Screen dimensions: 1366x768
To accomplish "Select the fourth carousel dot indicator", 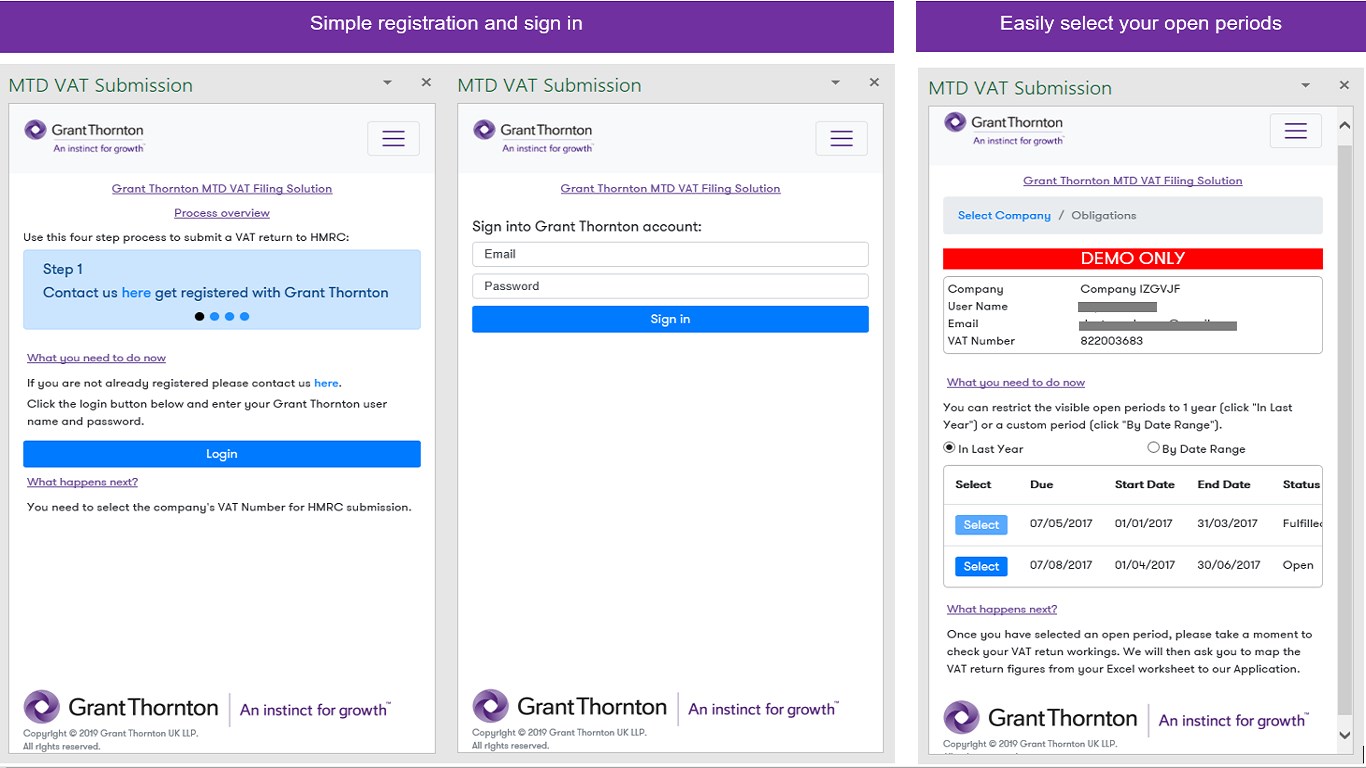I will tap(244, 316).
